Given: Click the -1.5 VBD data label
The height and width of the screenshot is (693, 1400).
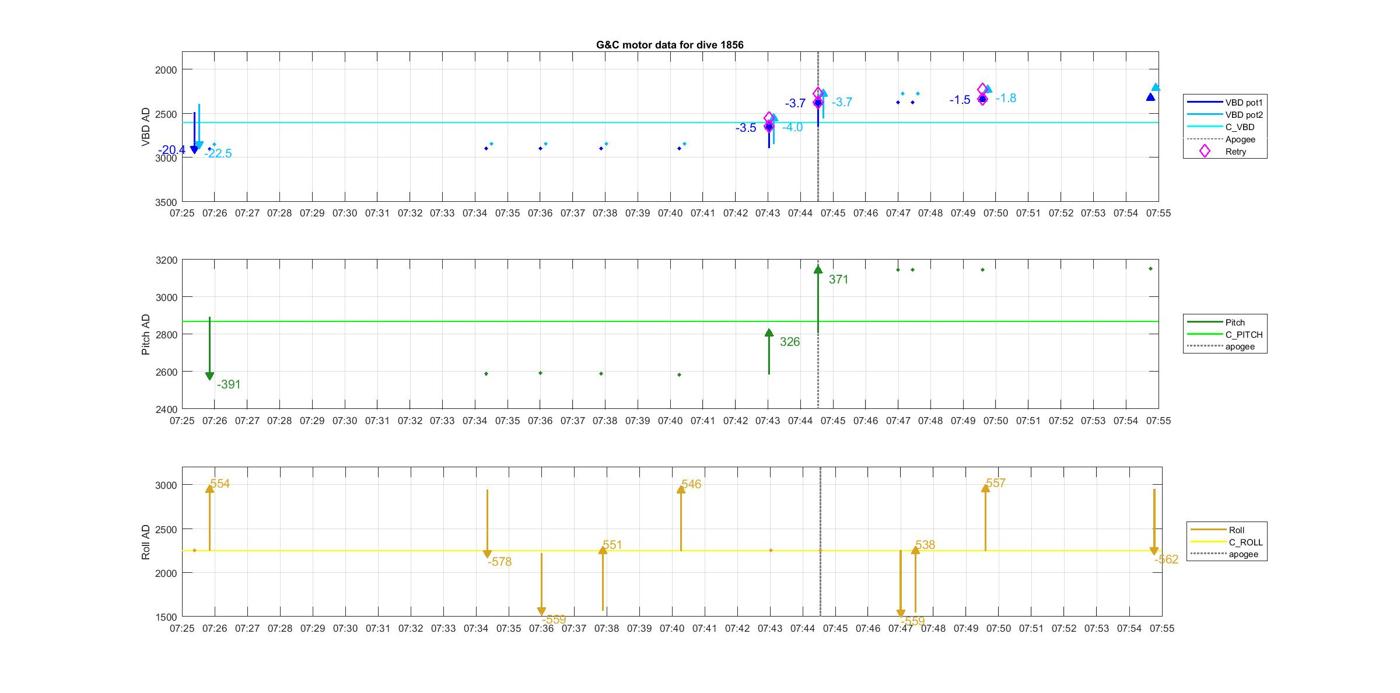Looking at the screenshot, I should pyautogui.click(x=960, y=100).
